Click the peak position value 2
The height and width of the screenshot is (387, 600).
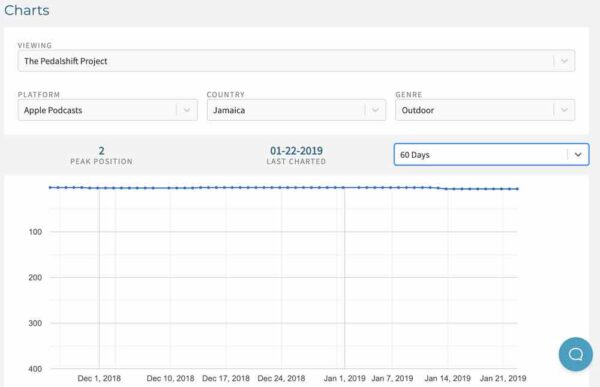click(x=101, y=150)
